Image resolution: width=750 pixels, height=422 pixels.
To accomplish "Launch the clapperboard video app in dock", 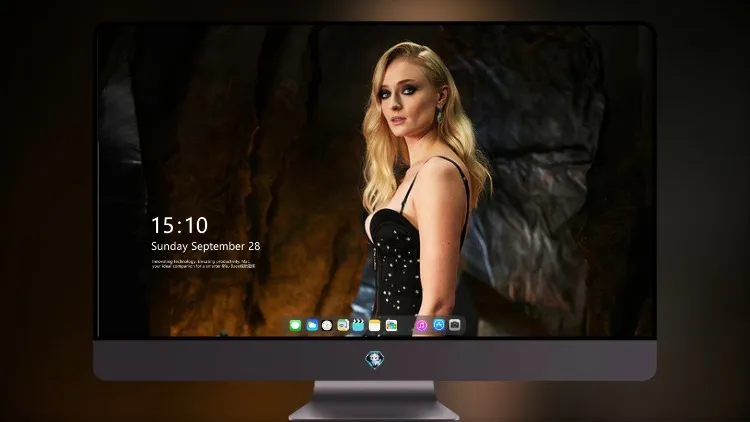I will (x=358, y=325).
